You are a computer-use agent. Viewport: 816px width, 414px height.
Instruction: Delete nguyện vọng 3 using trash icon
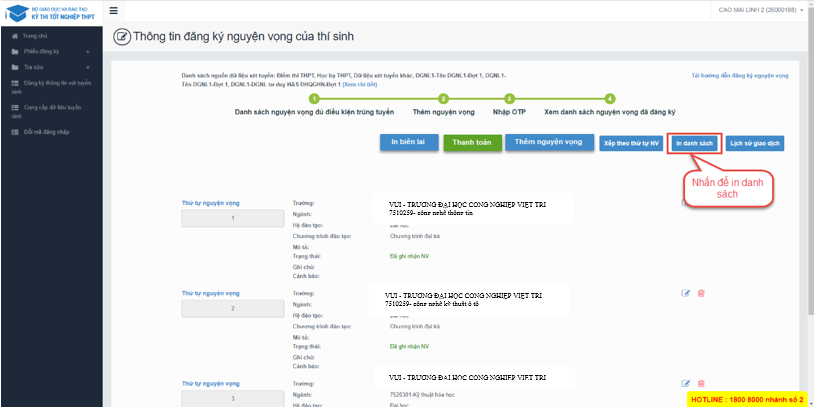tap(701, 383)
